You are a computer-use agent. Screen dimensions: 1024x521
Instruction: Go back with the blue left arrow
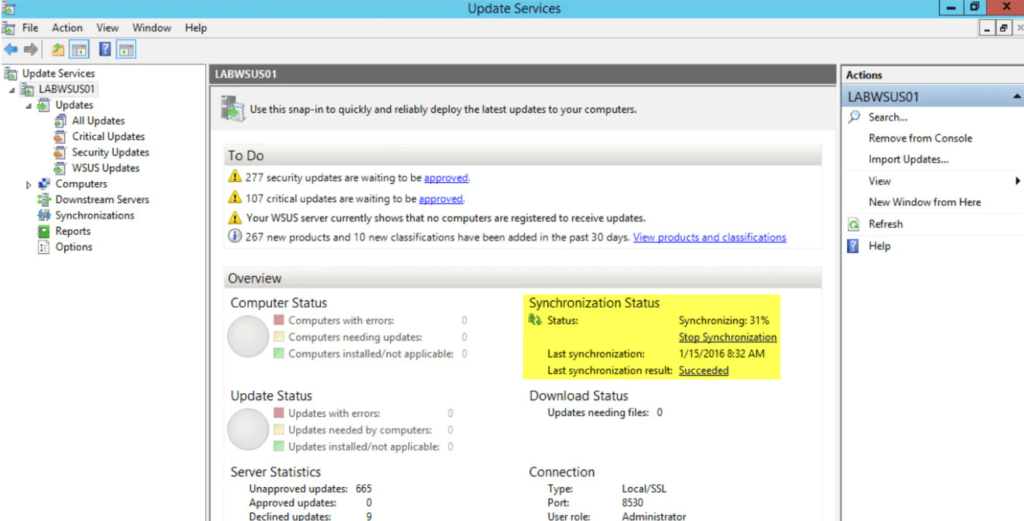[x=10, y=50]
